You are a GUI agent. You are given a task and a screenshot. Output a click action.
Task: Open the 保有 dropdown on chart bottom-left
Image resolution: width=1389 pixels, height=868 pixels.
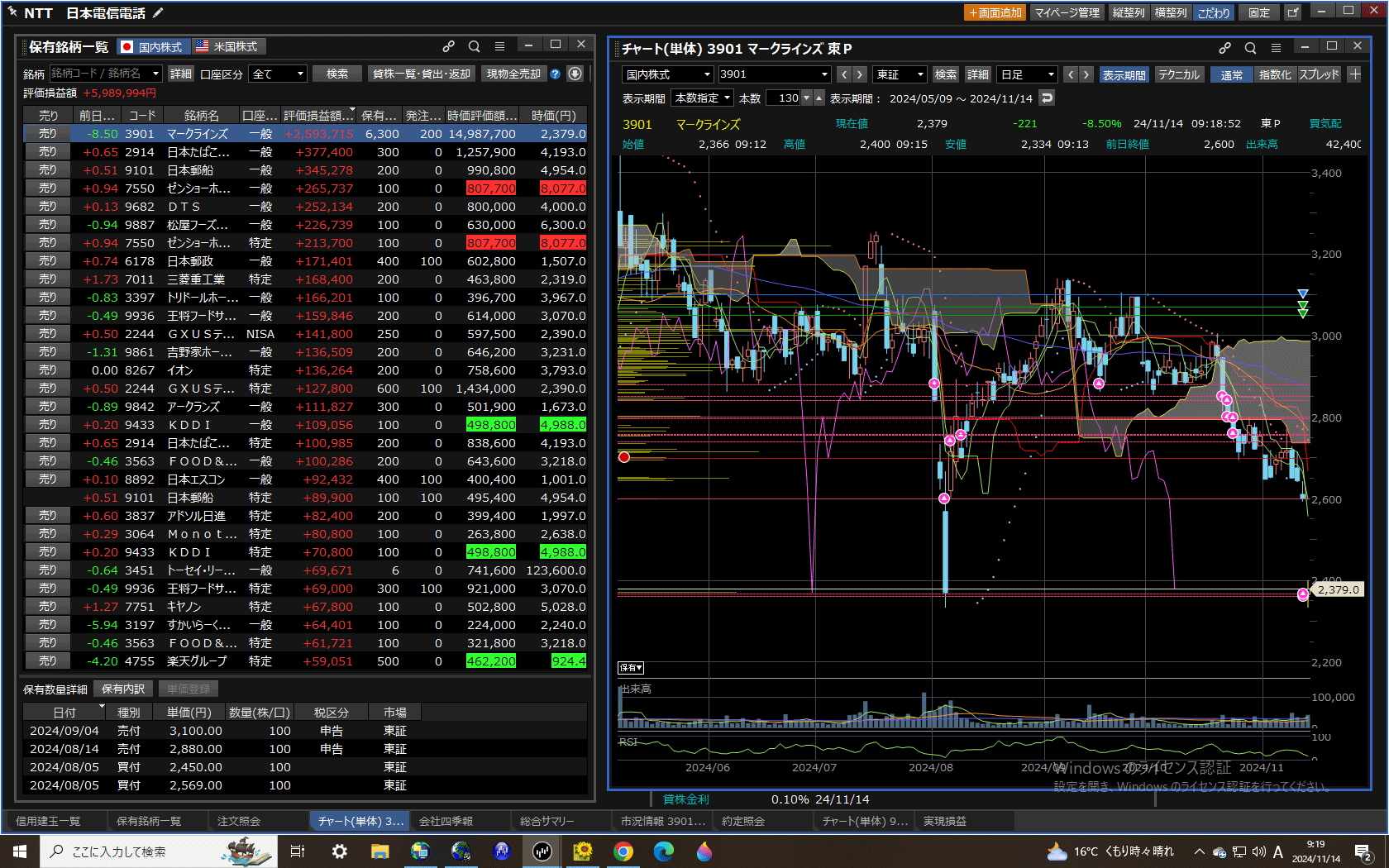[631, 668]
